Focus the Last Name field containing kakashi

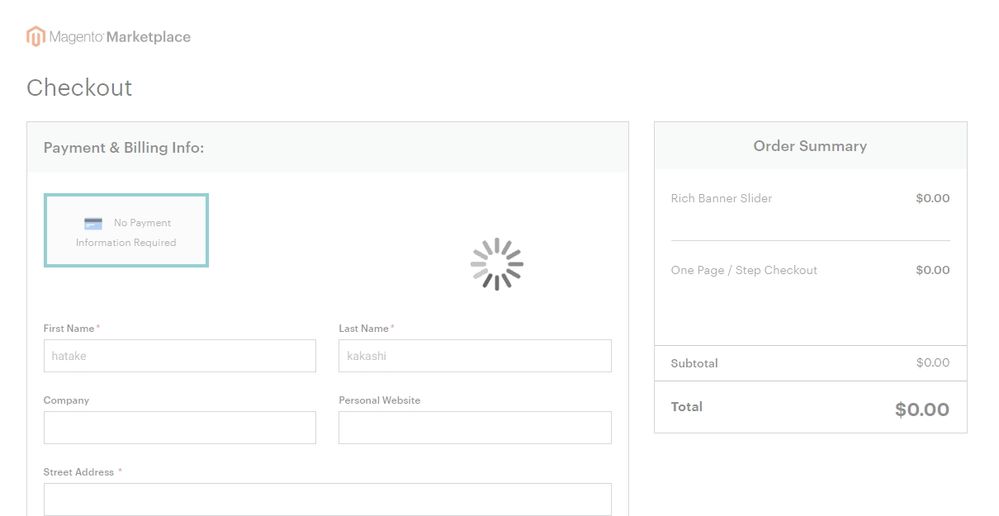pos(475,355)
